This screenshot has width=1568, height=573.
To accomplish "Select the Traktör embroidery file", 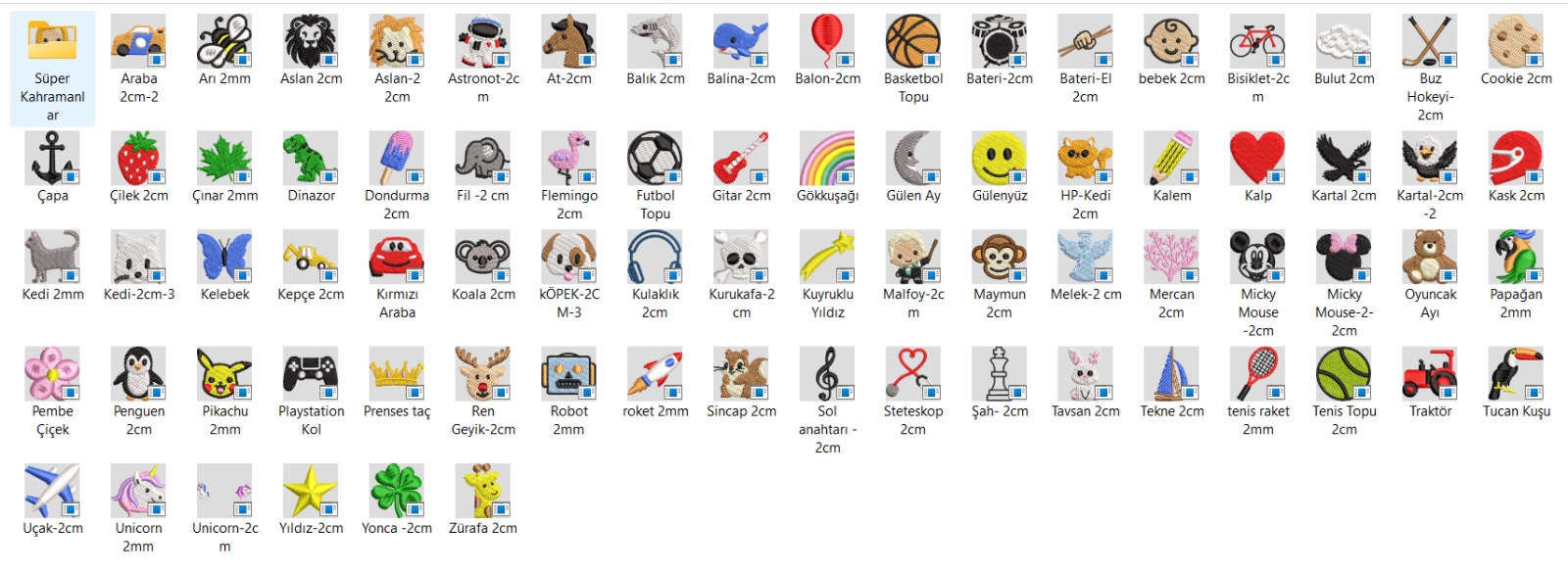I will [x=1430, y=374].
